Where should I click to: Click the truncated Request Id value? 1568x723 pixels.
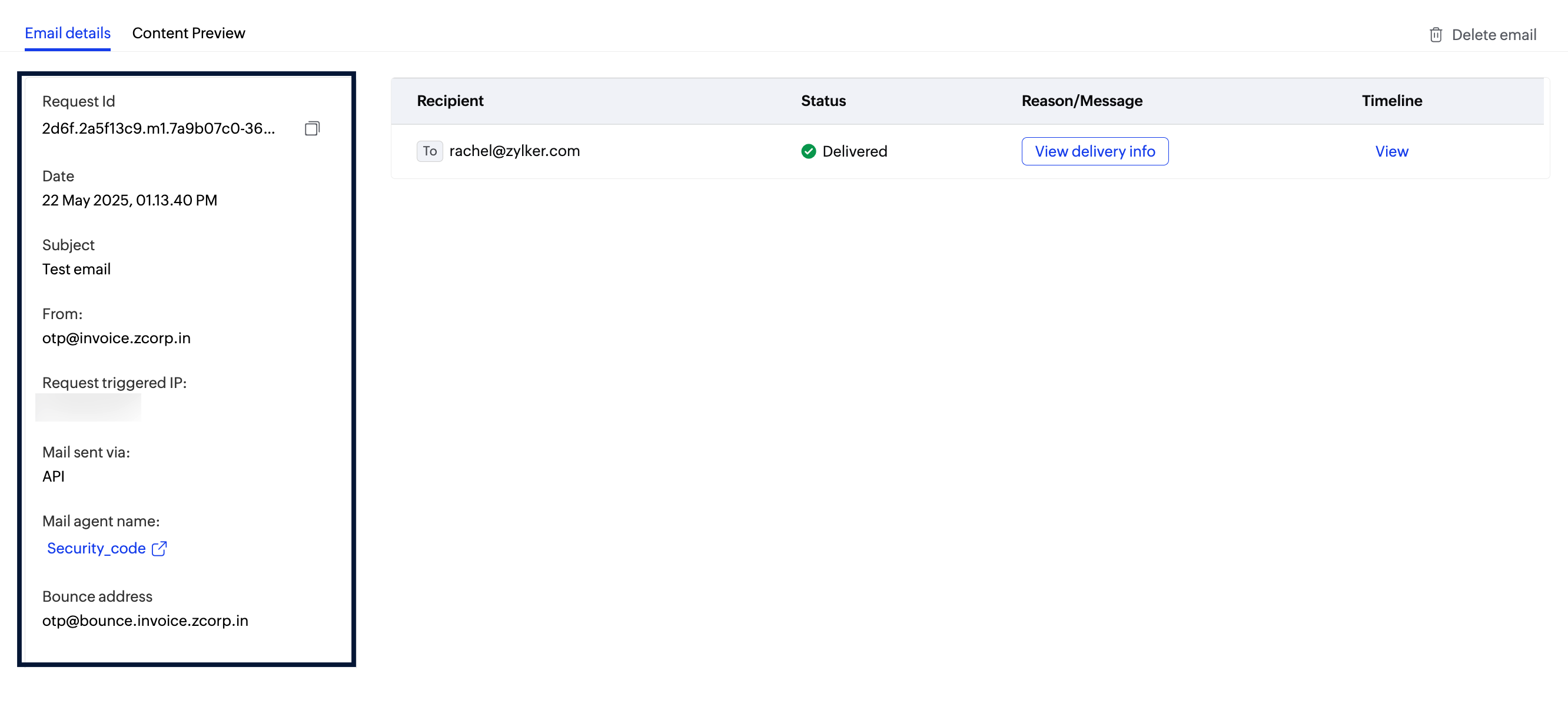pyautogui.click(x=158, y=128)
